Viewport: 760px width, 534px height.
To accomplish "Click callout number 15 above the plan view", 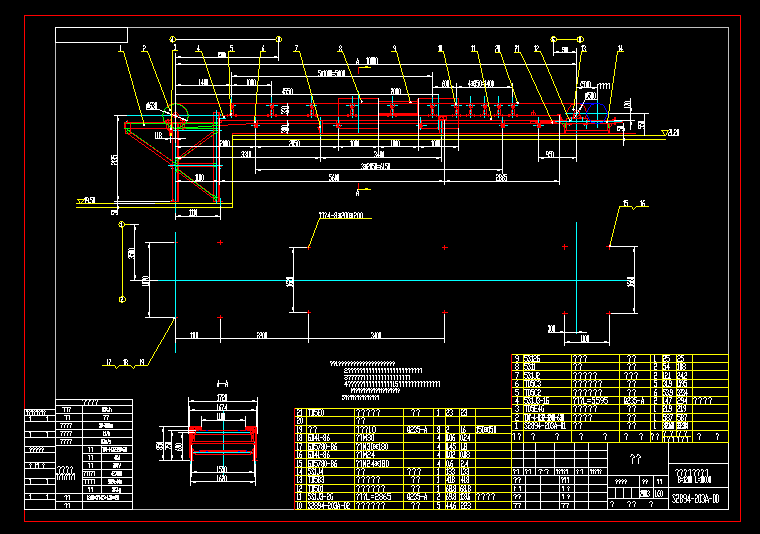I will tap(625, 203).
